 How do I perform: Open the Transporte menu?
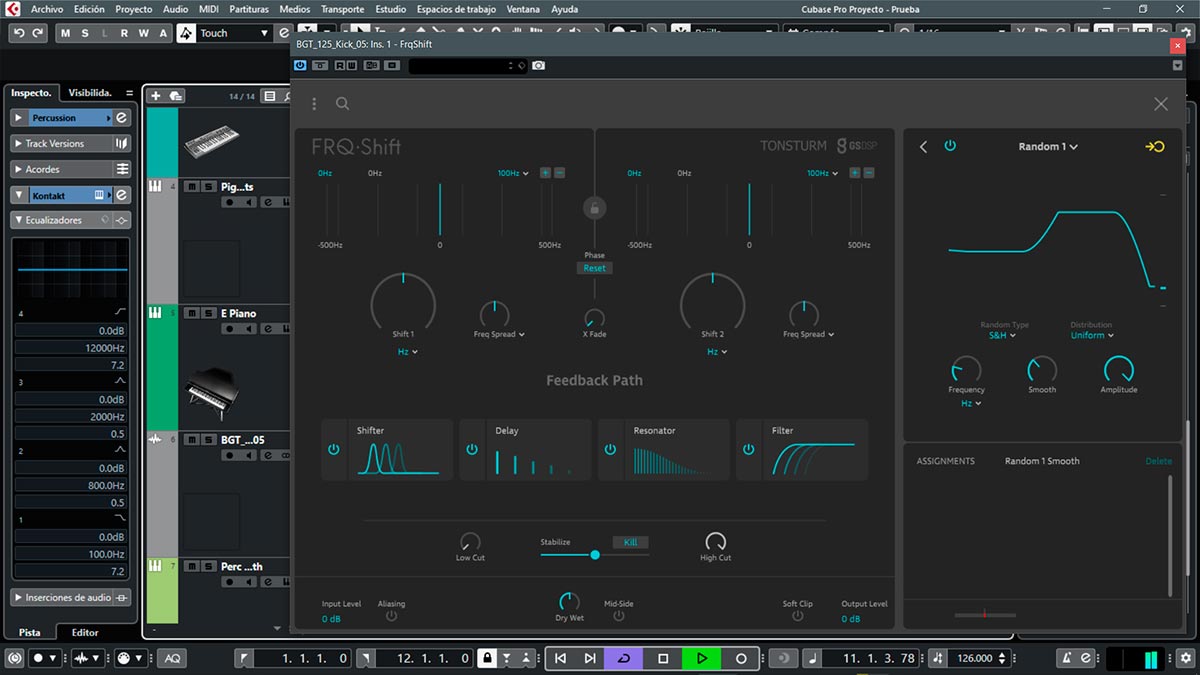pyautogui.click(x=342, y=9)
